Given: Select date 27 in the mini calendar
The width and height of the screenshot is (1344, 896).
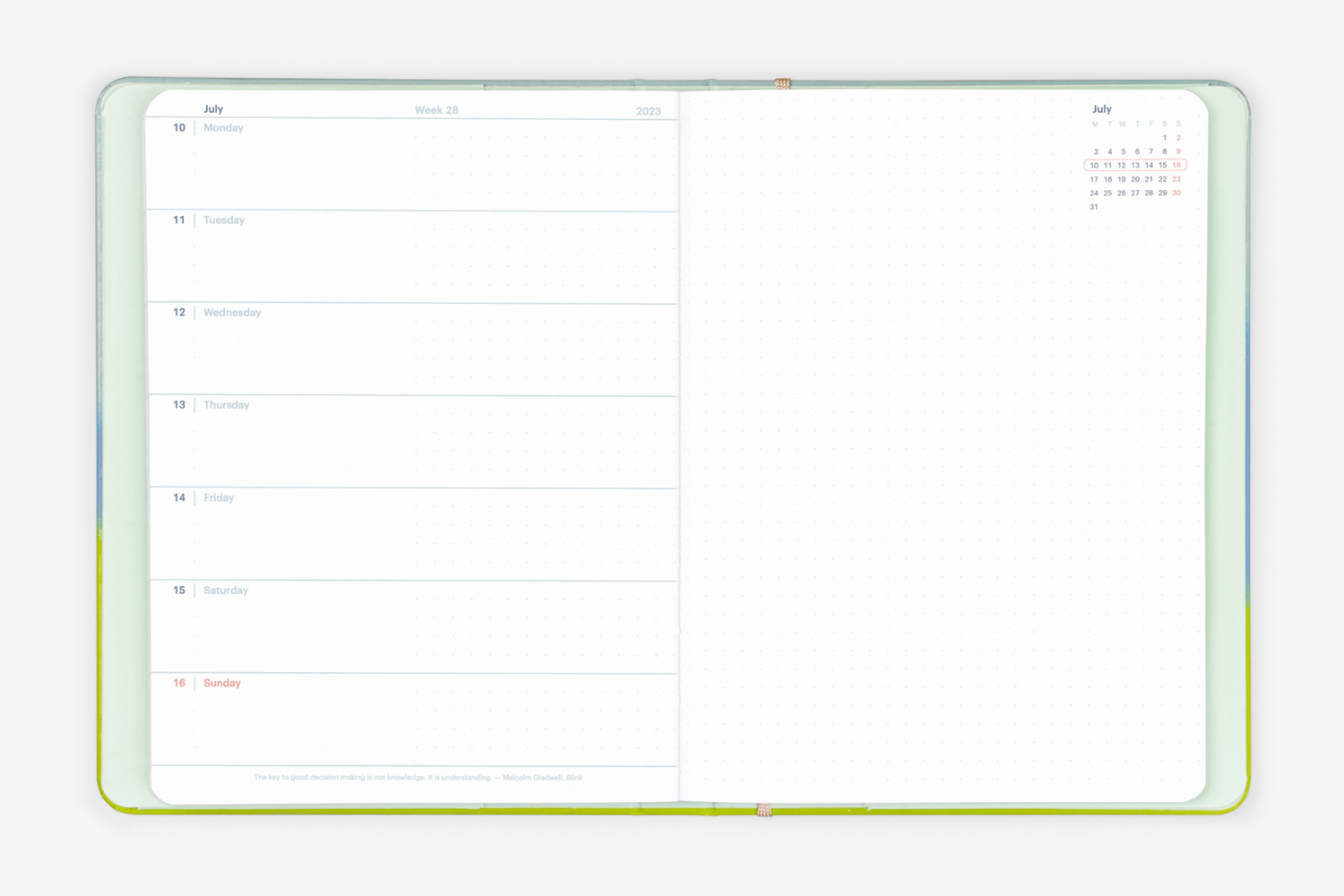Looking at the screenshot, I should tap(1135, 193).
